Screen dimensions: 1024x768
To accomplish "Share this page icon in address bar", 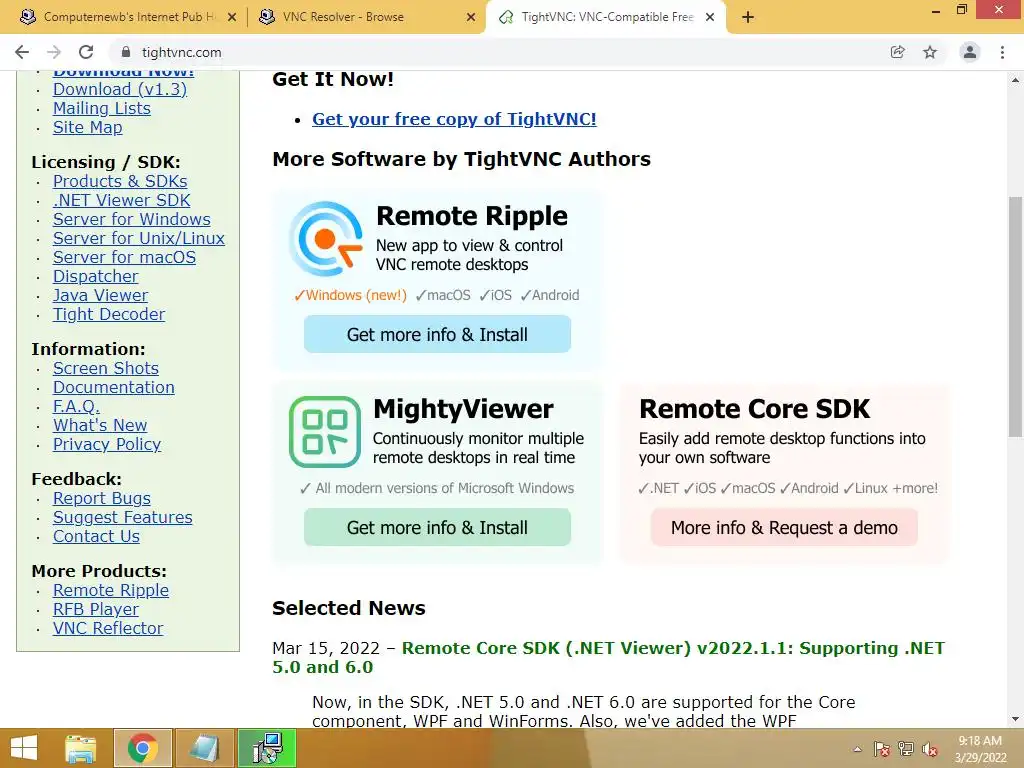I will click(898, 52).
